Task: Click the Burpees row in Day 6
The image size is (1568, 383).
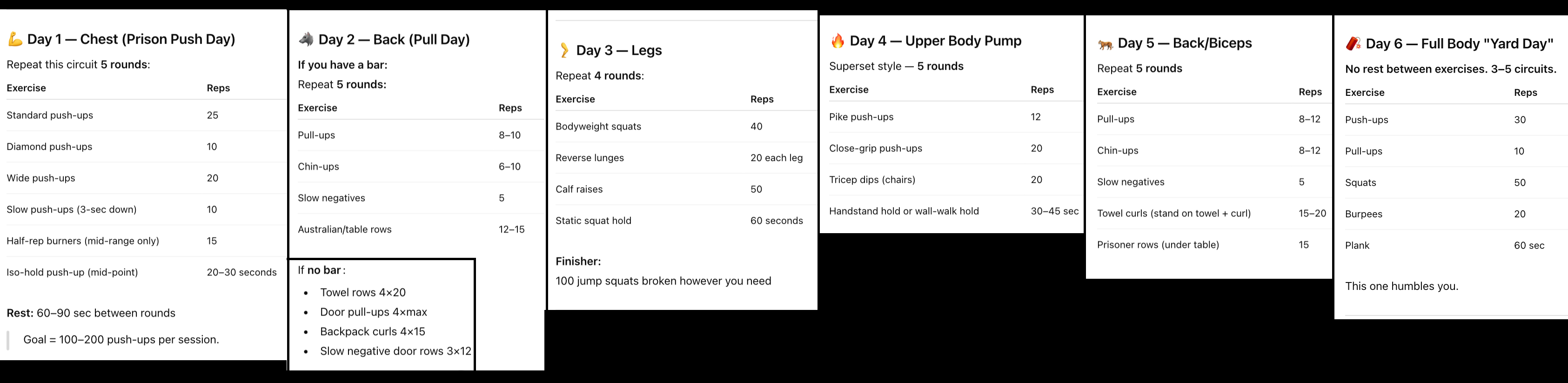Action: (x=1363, y=215)
